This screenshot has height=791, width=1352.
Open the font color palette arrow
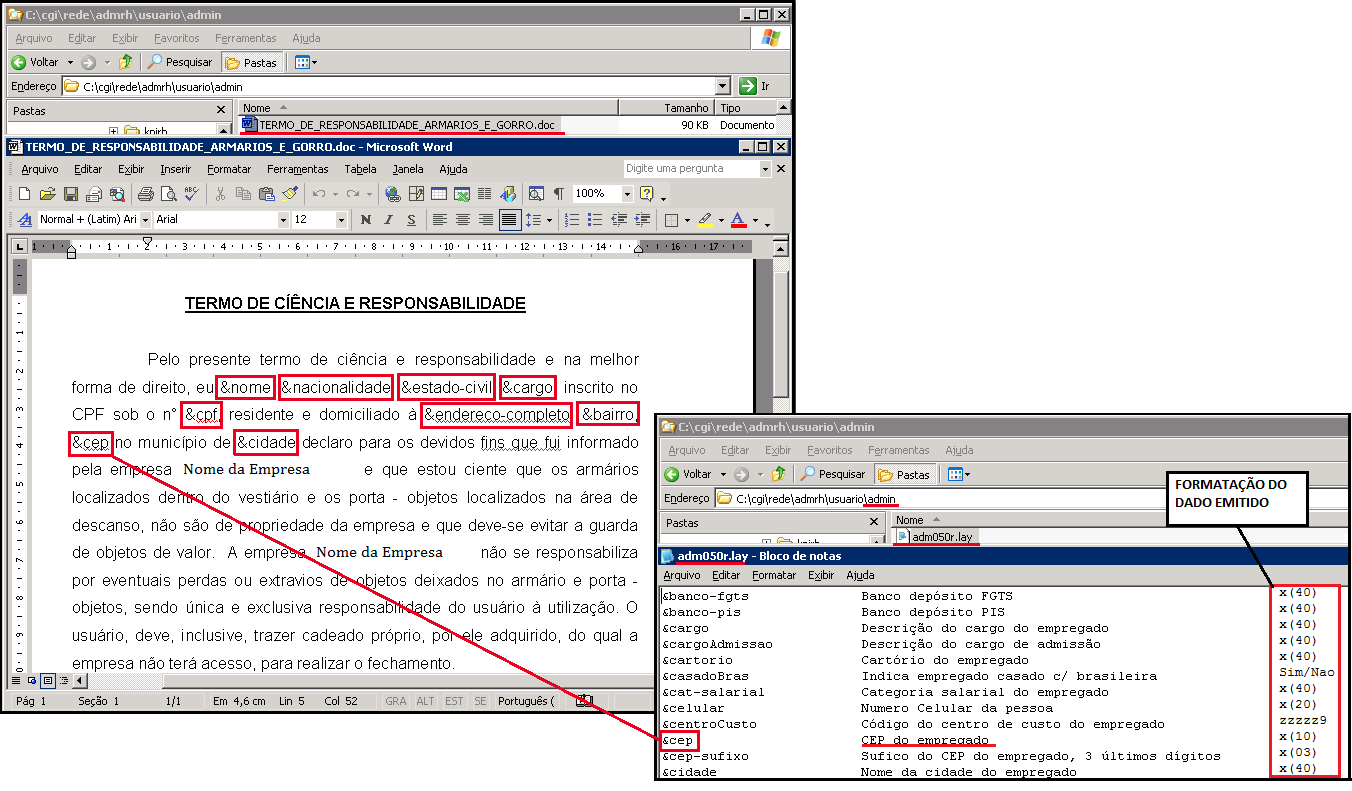click(755, 220)
